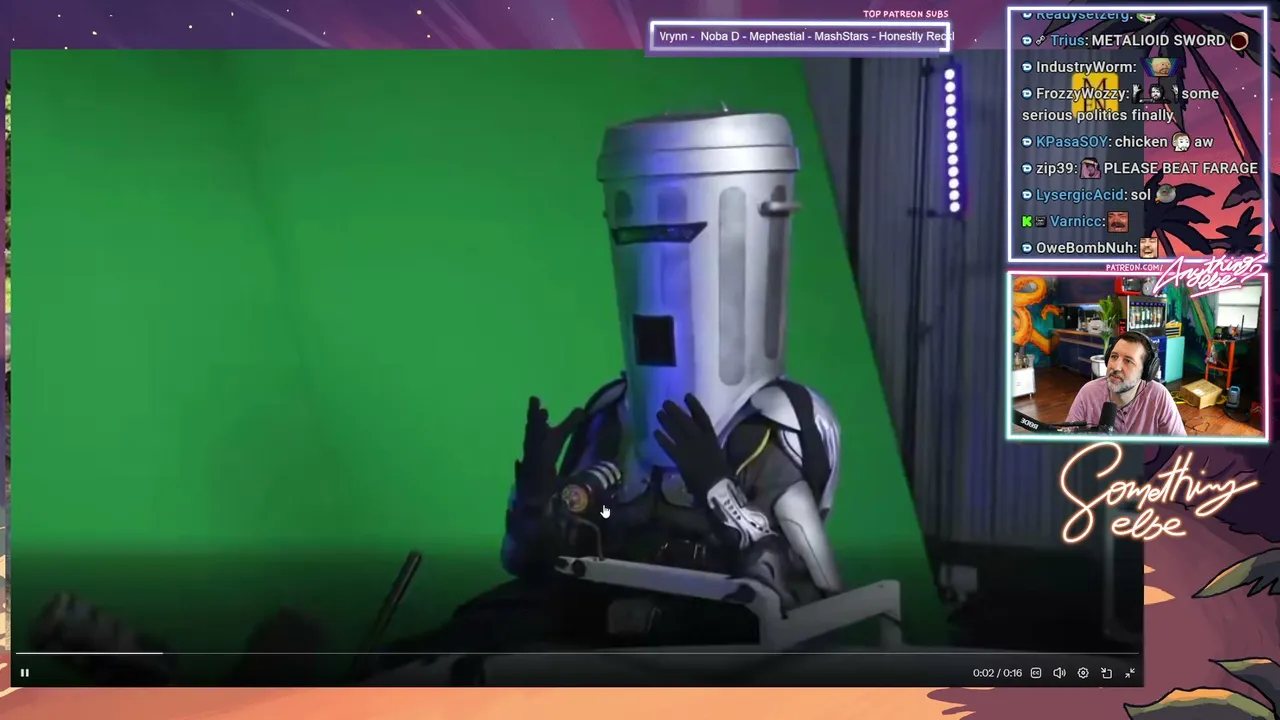Click the emote in Varnicc's message
The image size is (1280, 720).
[1118, 221]
